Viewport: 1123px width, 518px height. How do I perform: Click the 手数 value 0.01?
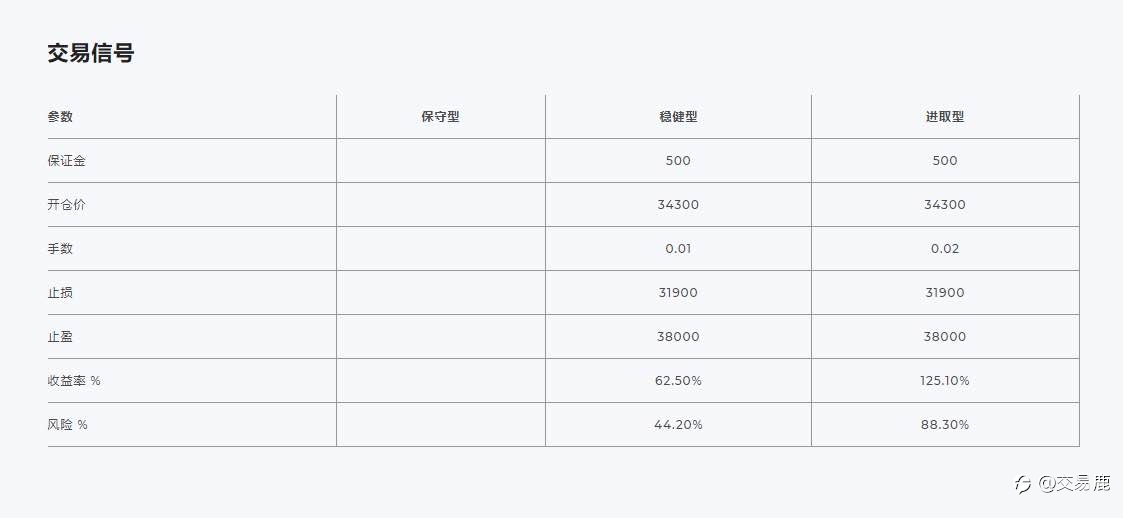678,249
